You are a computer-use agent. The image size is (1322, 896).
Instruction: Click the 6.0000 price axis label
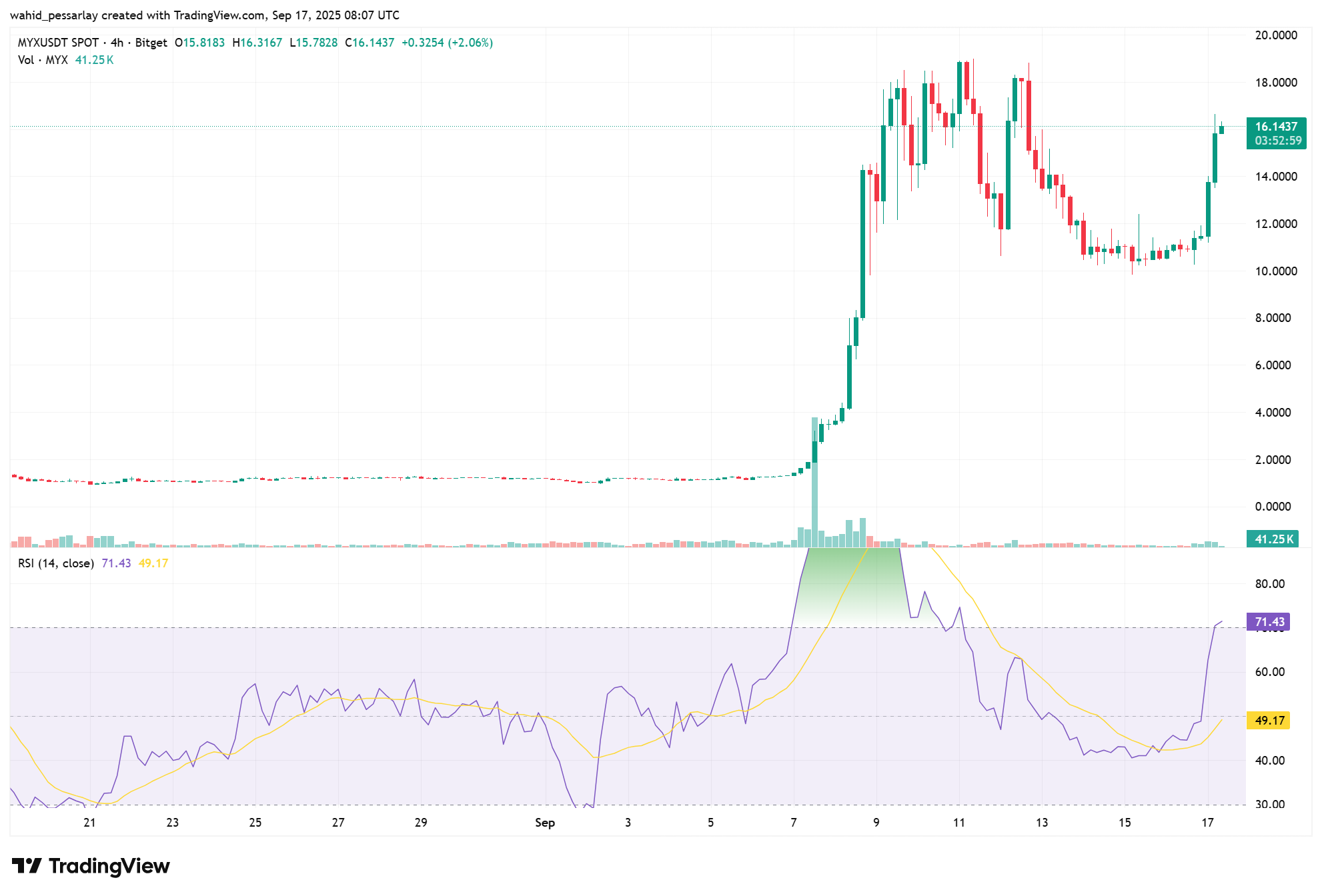(x=1273, y=365)
